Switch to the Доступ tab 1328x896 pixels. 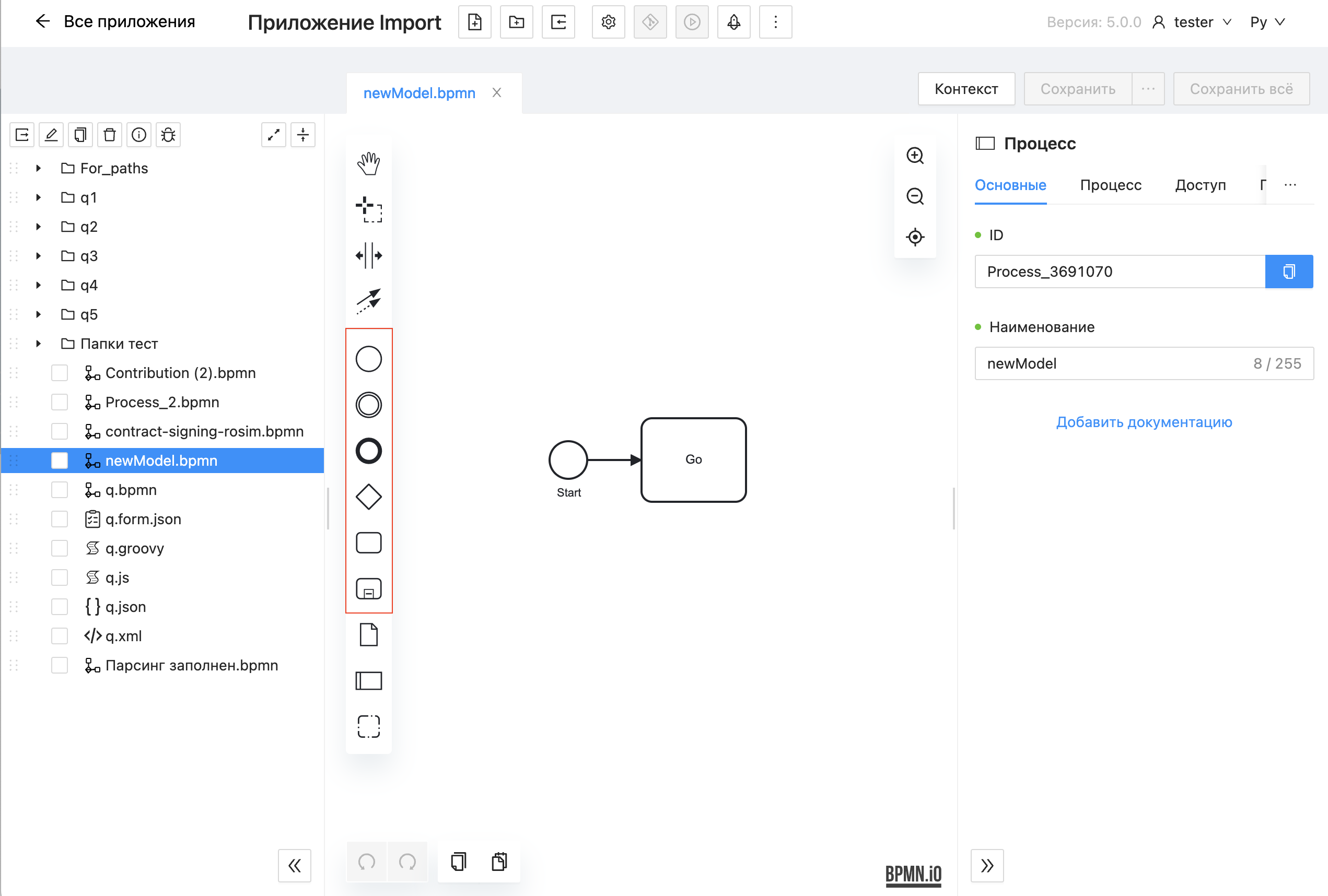[x=1200, y=185]
